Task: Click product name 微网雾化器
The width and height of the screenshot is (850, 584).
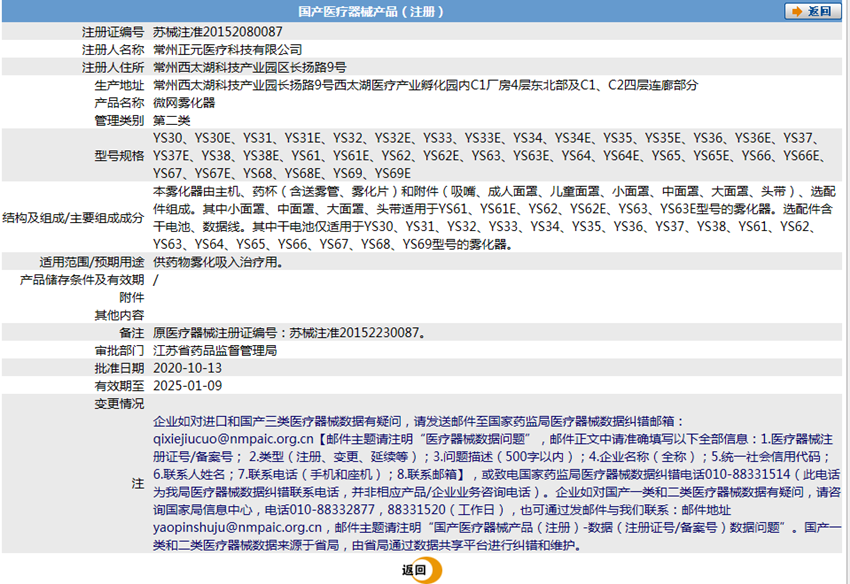Action: [x=184, y=102]
